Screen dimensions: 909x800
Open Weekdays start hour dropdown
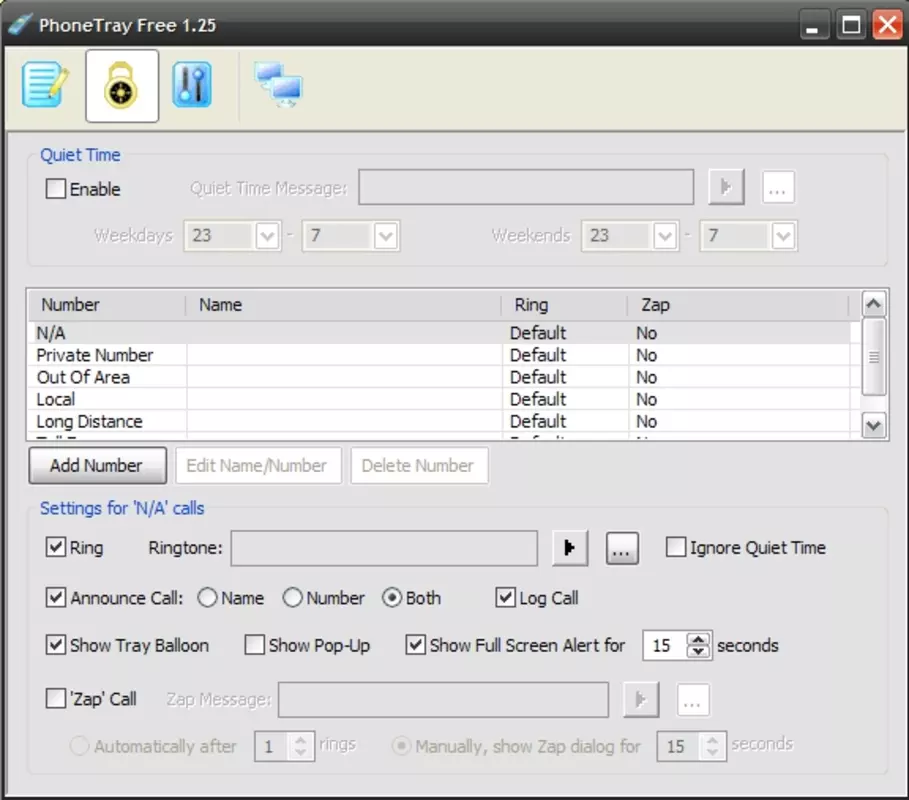pos(267,236)
